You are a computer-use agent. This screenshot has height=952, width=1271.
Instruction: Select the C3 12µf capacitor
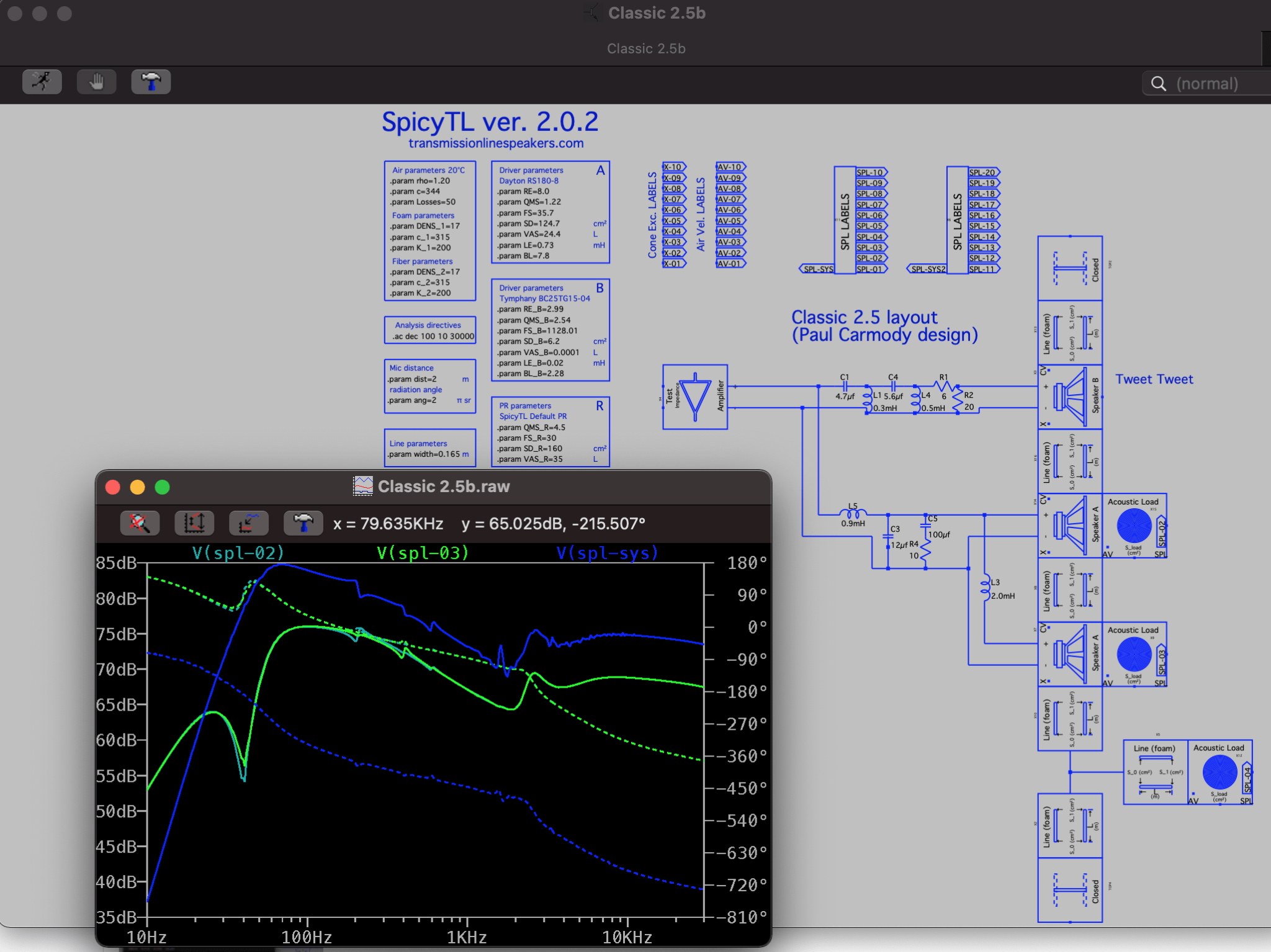point(889,537)
